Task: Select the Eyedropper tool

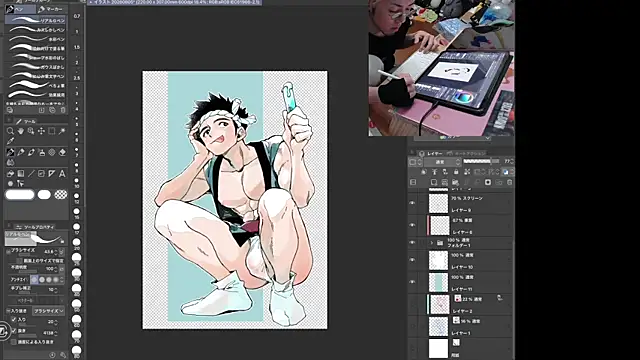Action: pos(10,141)
